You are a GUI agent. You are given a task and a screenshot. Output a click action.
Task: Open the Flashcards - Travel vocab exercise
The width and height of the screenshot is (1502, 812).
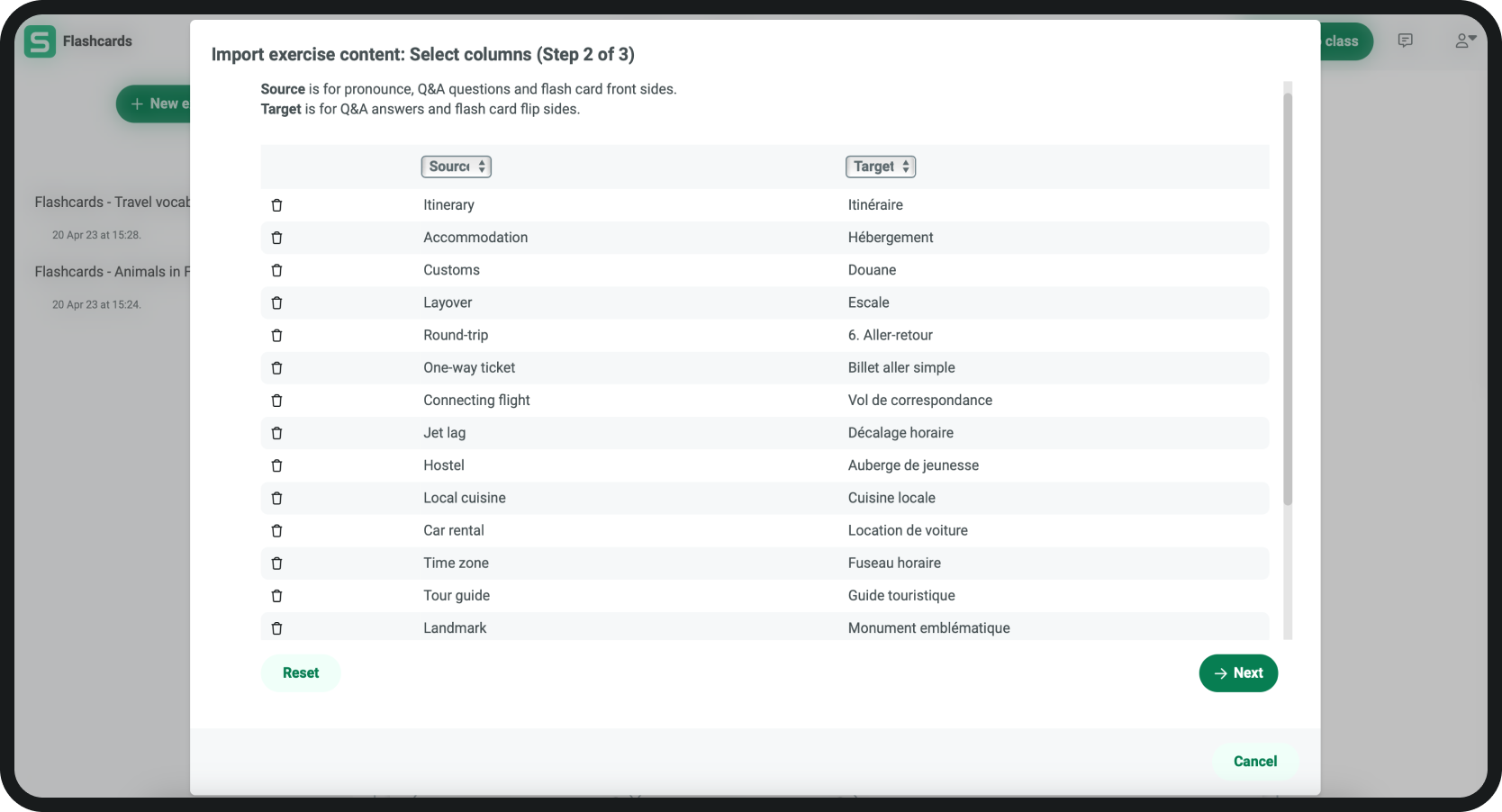point(112,203)
